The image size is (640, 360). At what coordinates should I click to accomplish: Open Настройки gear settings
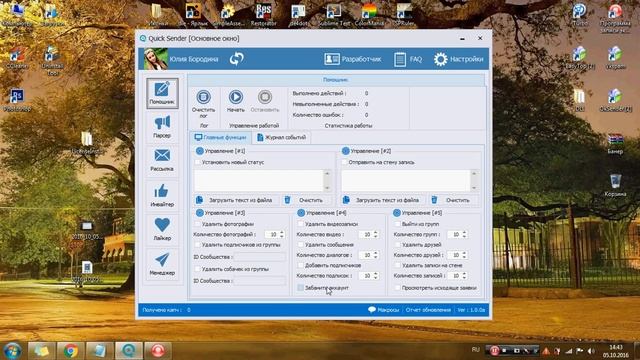point(458,59)
